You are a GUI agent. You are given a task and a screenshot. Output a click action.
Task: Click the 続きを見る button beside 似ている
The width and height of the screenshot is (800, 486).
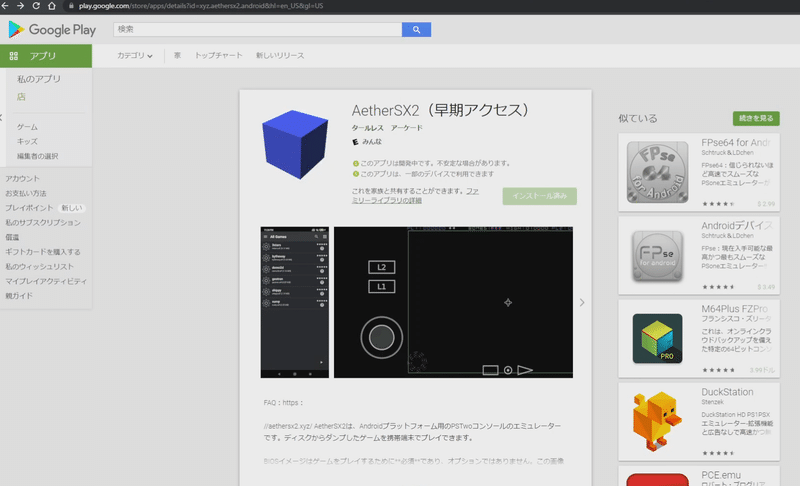[x=756, y=118]
